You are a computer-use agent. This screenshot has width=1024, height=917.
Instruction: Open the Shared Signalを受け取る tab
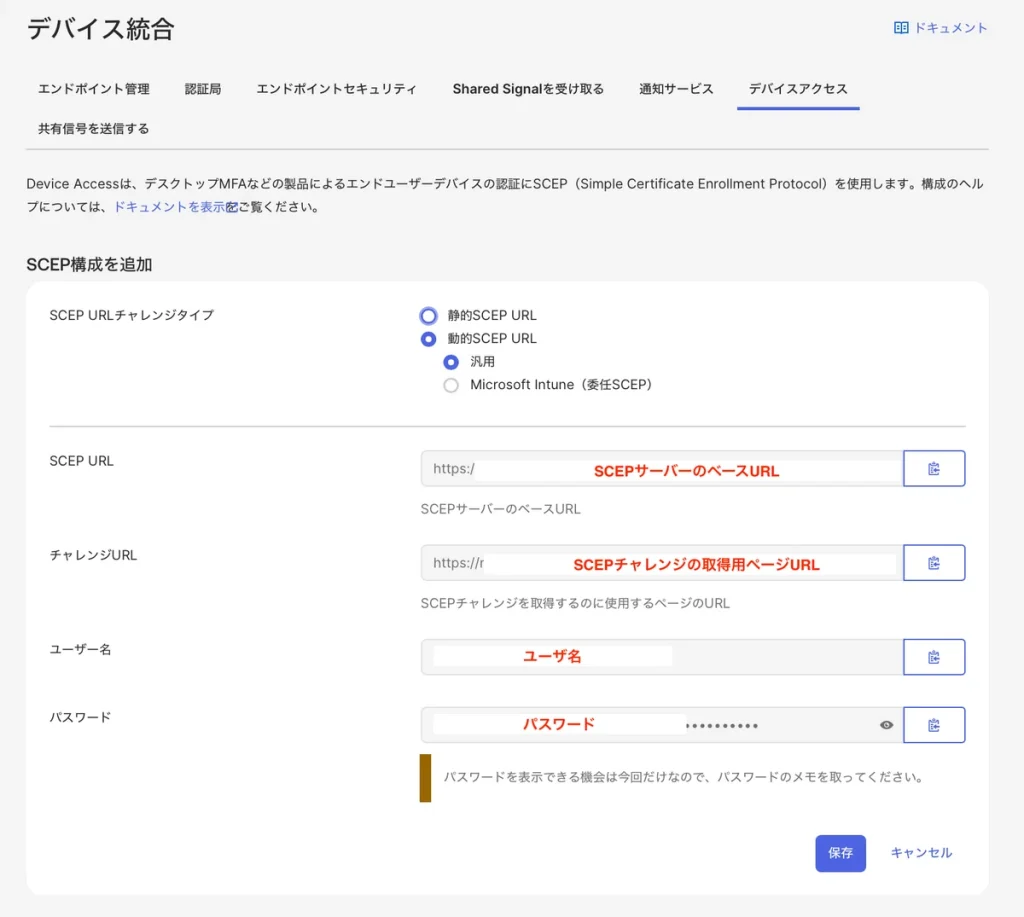[x=528, y=89]
